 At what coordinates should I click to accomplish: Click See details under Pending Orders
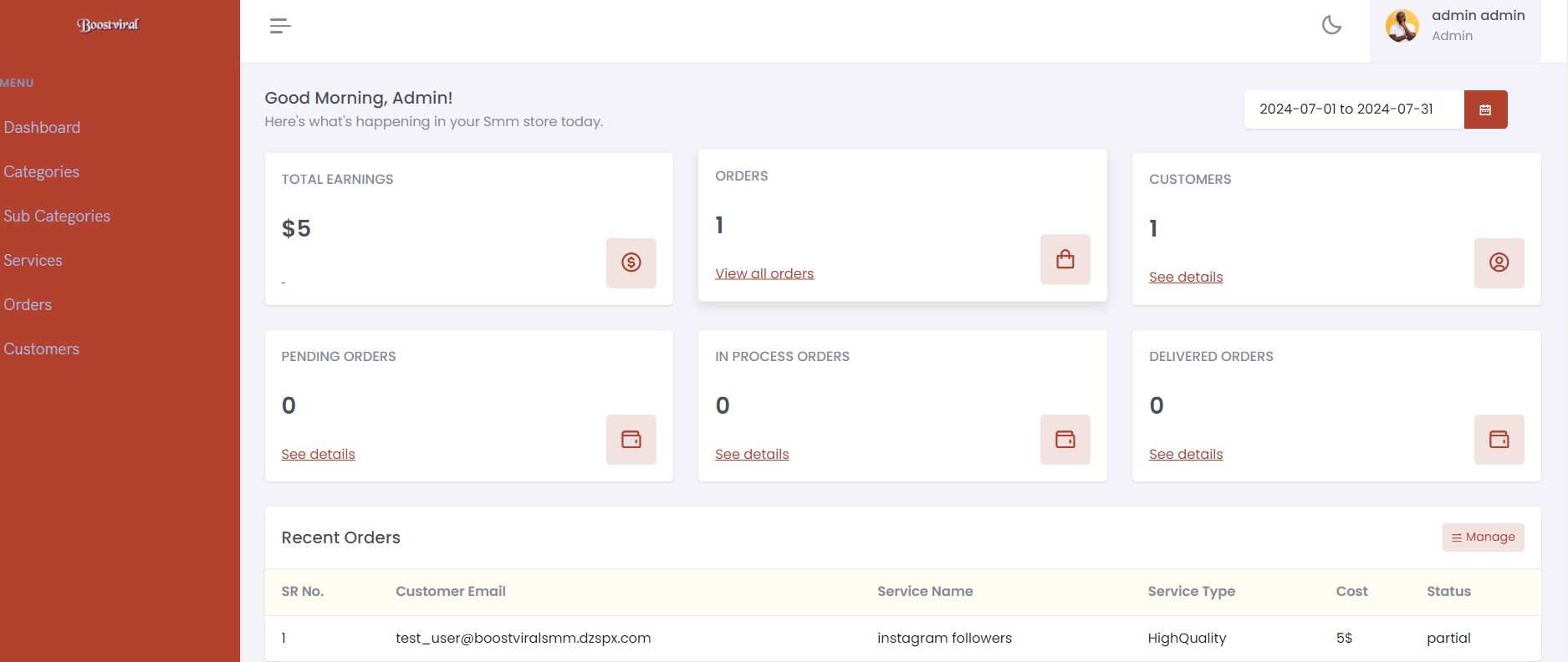point(318,454)
